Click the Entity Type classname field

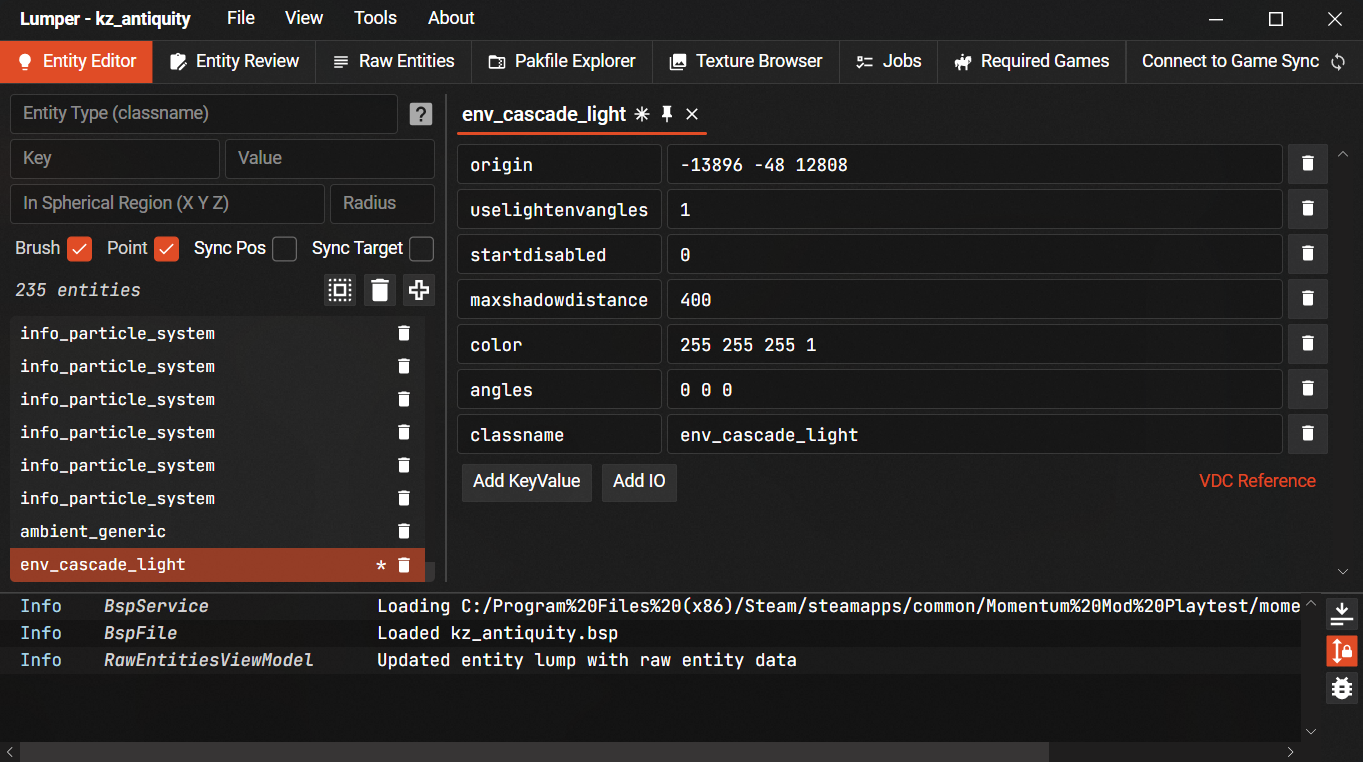click(x=204, y=114)
